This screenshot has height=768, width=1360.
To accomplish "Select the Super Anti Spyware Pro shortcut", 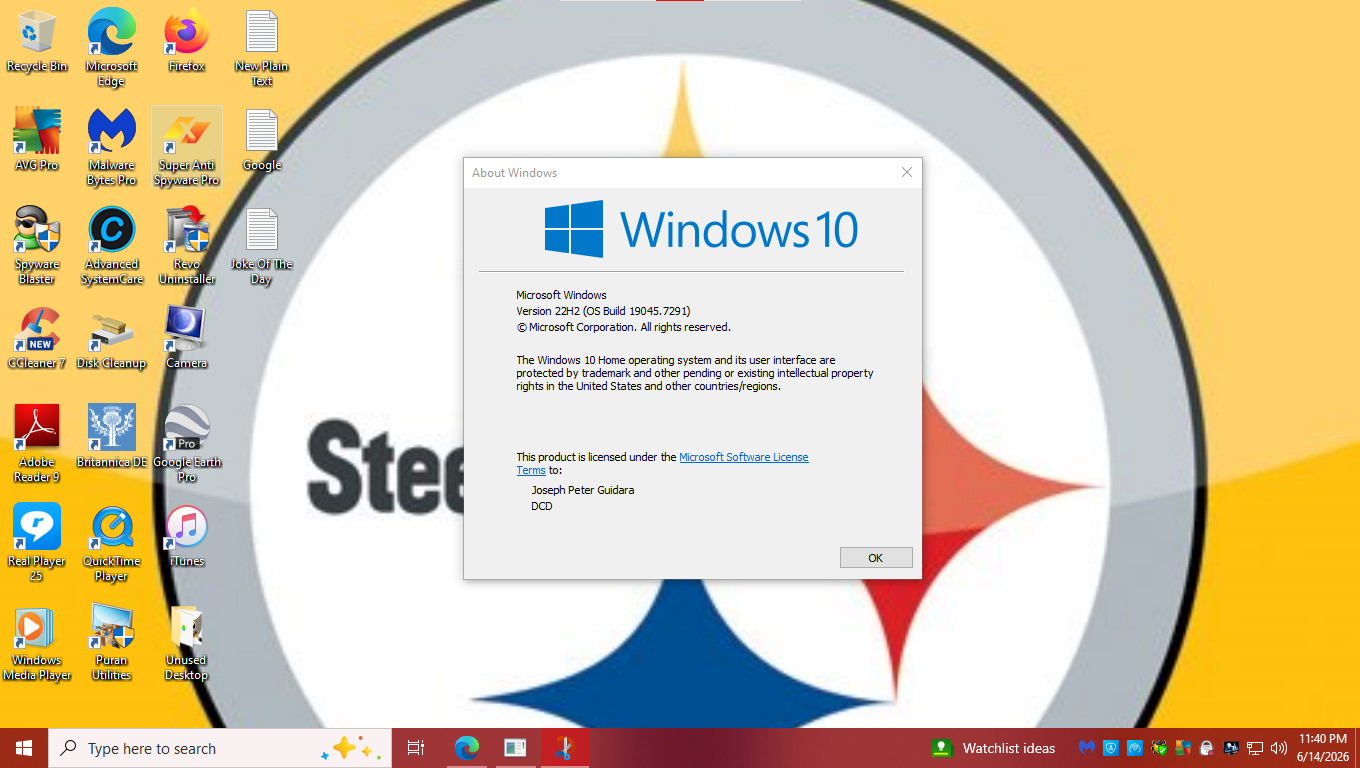I will [x=186, y=146].
